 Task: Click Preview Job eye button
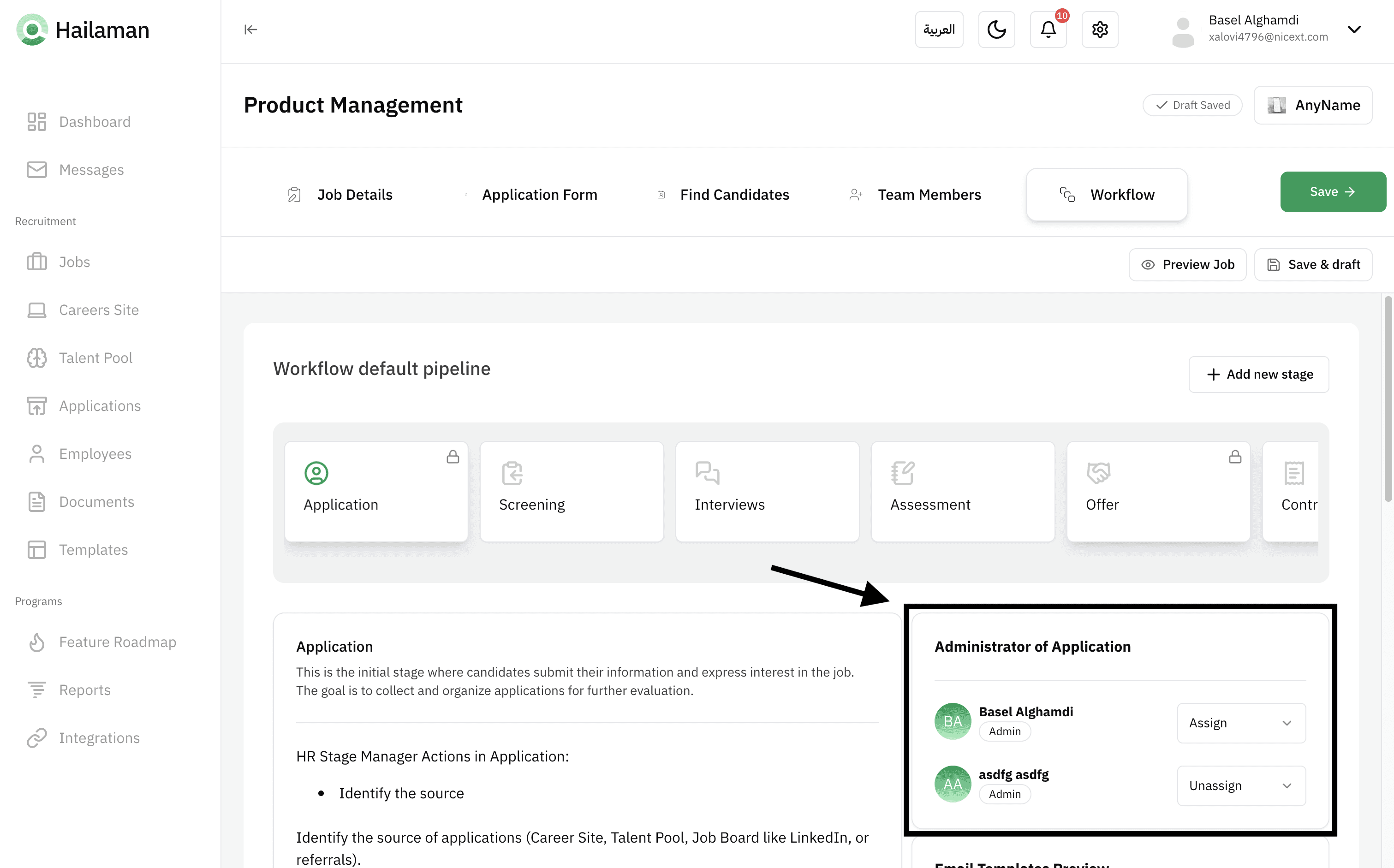pos(1187,265)
